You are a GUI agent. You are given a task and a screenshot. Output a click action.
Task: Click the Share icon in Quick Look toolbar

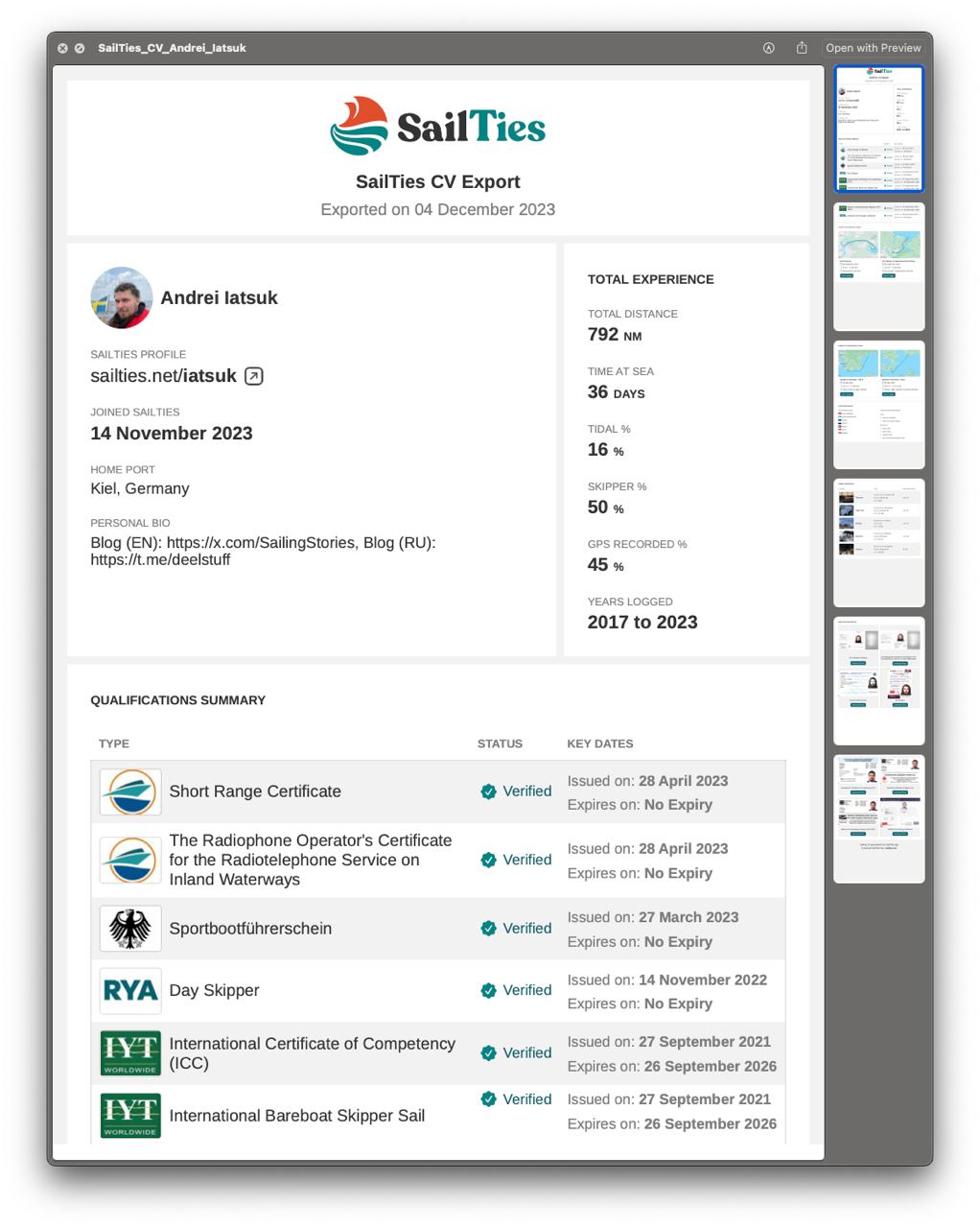pos(802,47)
